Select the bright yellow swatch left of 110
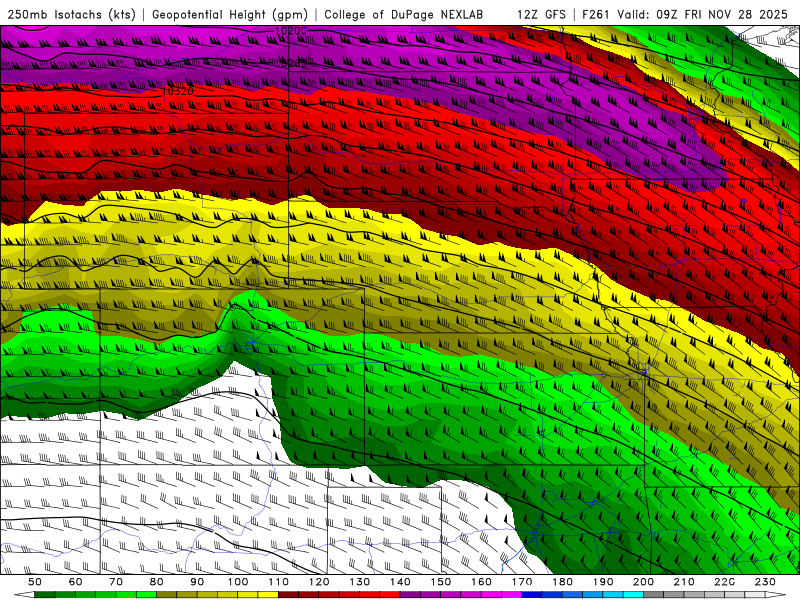The height and width of the screenshot is (600, 800). tap(268, 595)
